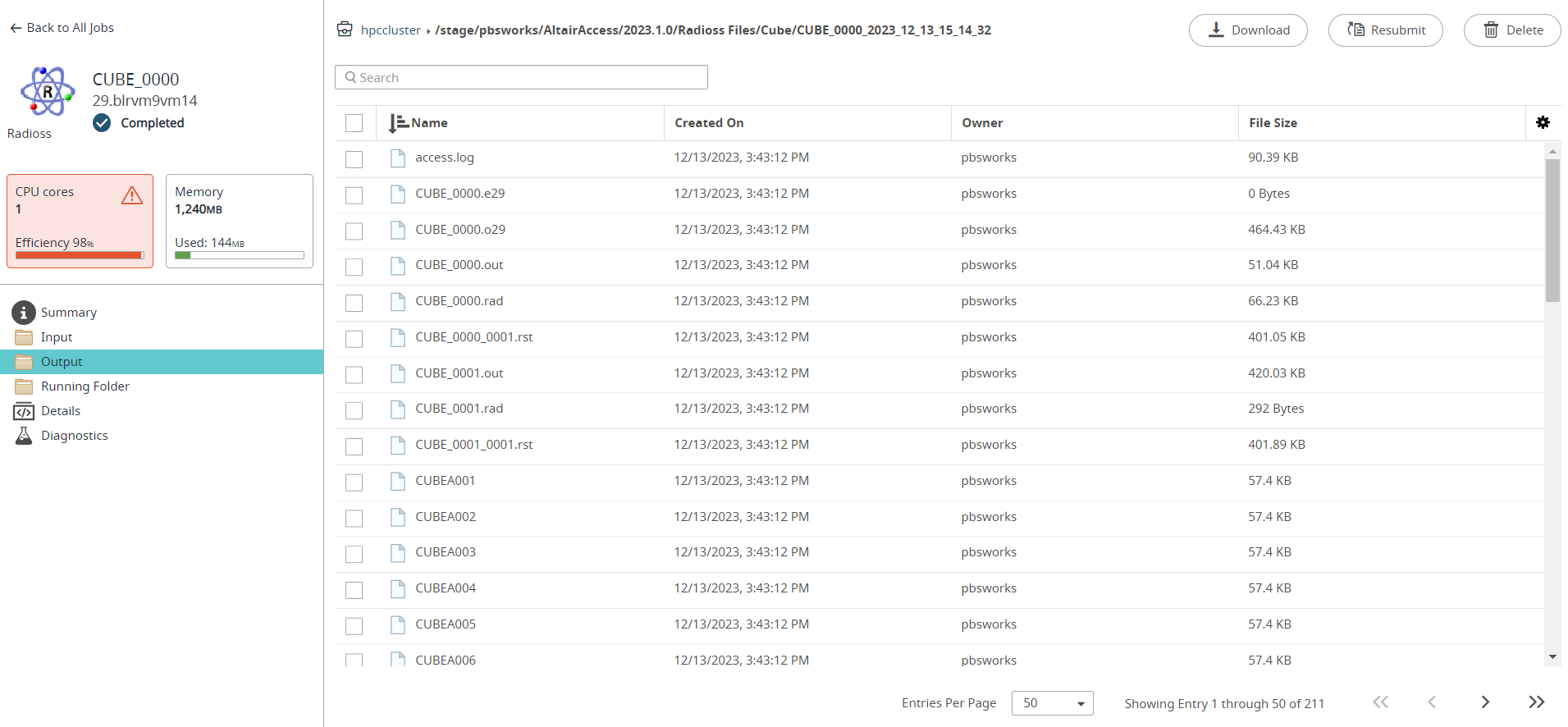
Task: Click the Summary info icon
Action: point(24,312)
